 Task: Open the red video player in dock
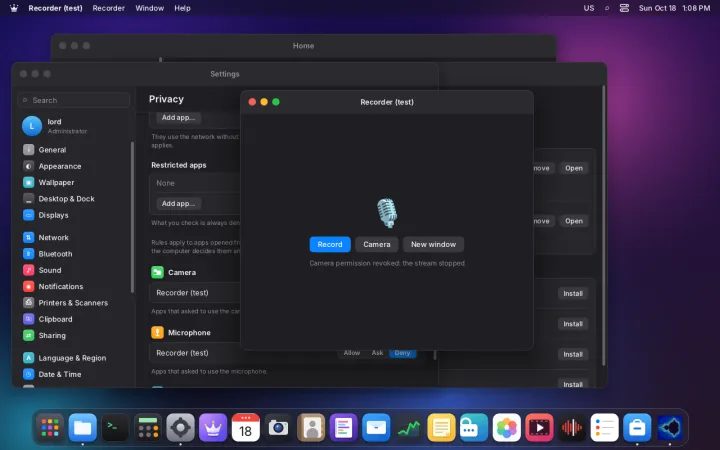[x=539, y=428]
